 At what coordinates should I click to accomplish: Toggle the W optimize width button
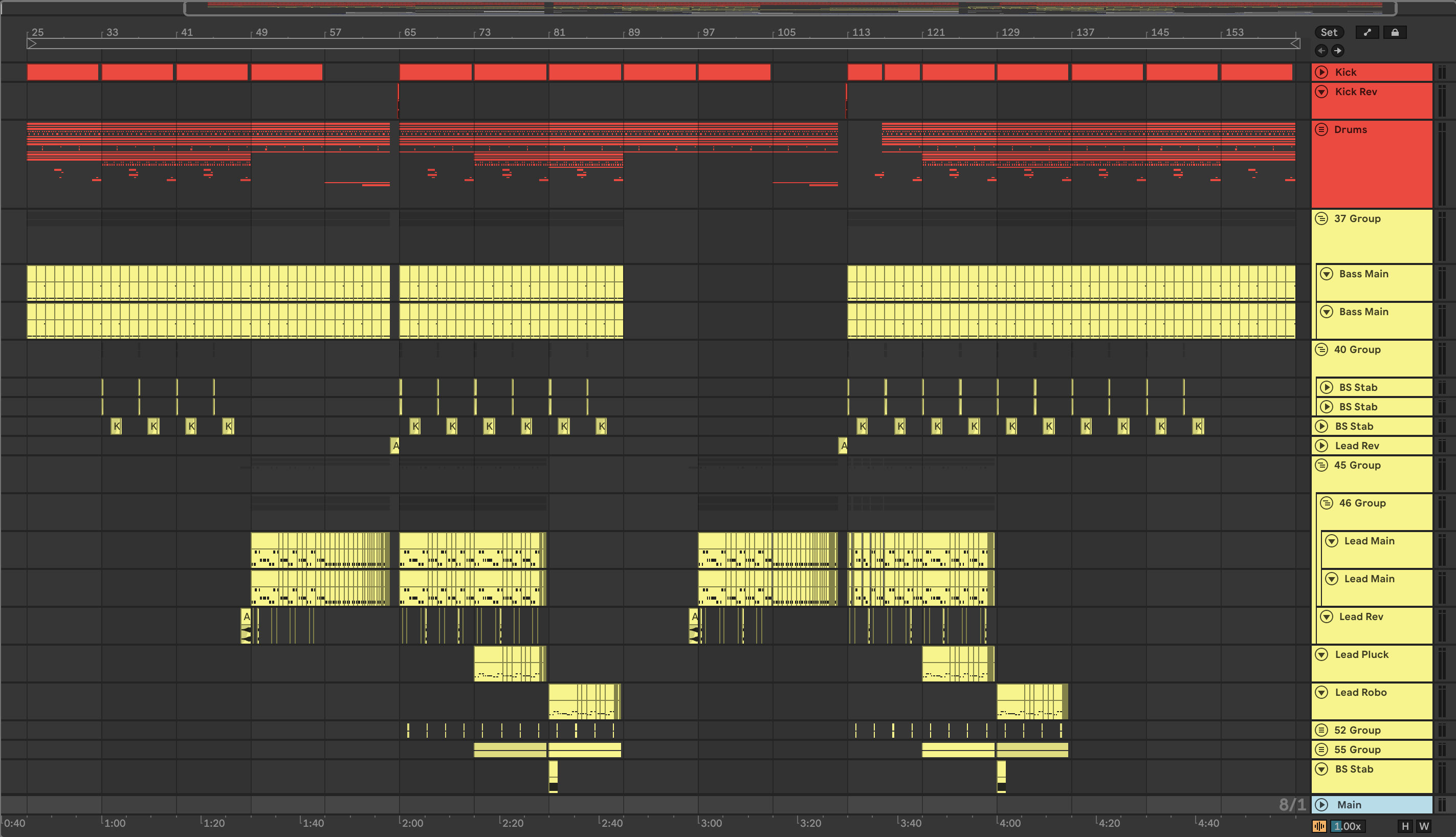tap(1424, 826)
